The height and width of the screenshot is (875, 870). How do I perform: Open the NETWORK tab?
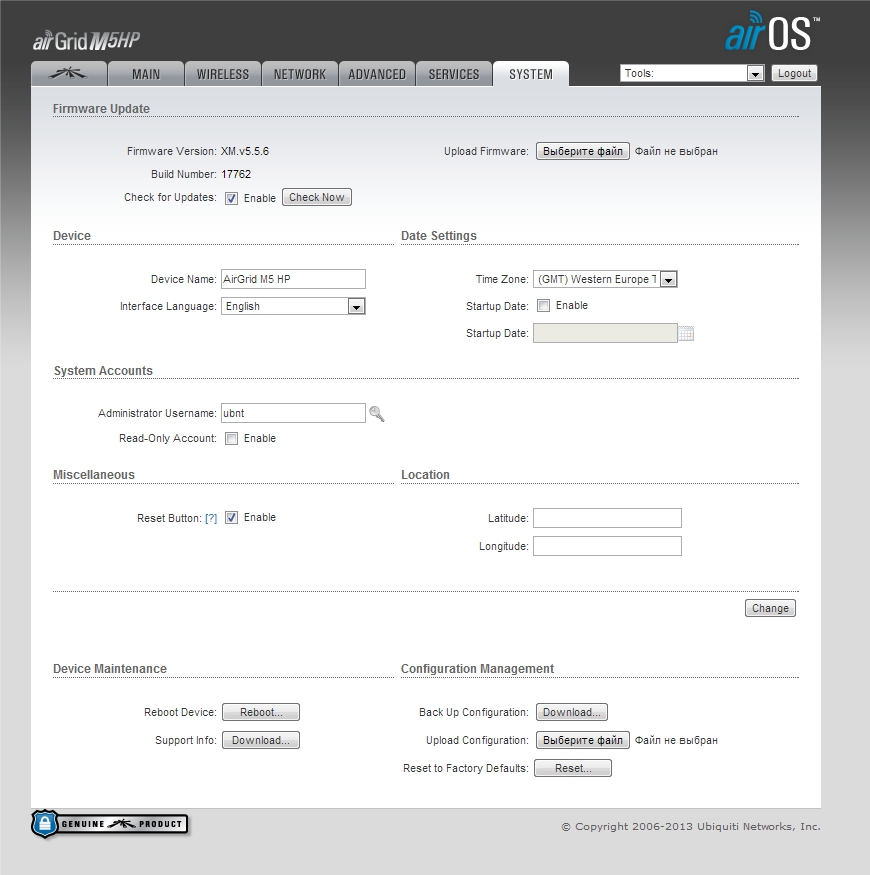point(300,74)
